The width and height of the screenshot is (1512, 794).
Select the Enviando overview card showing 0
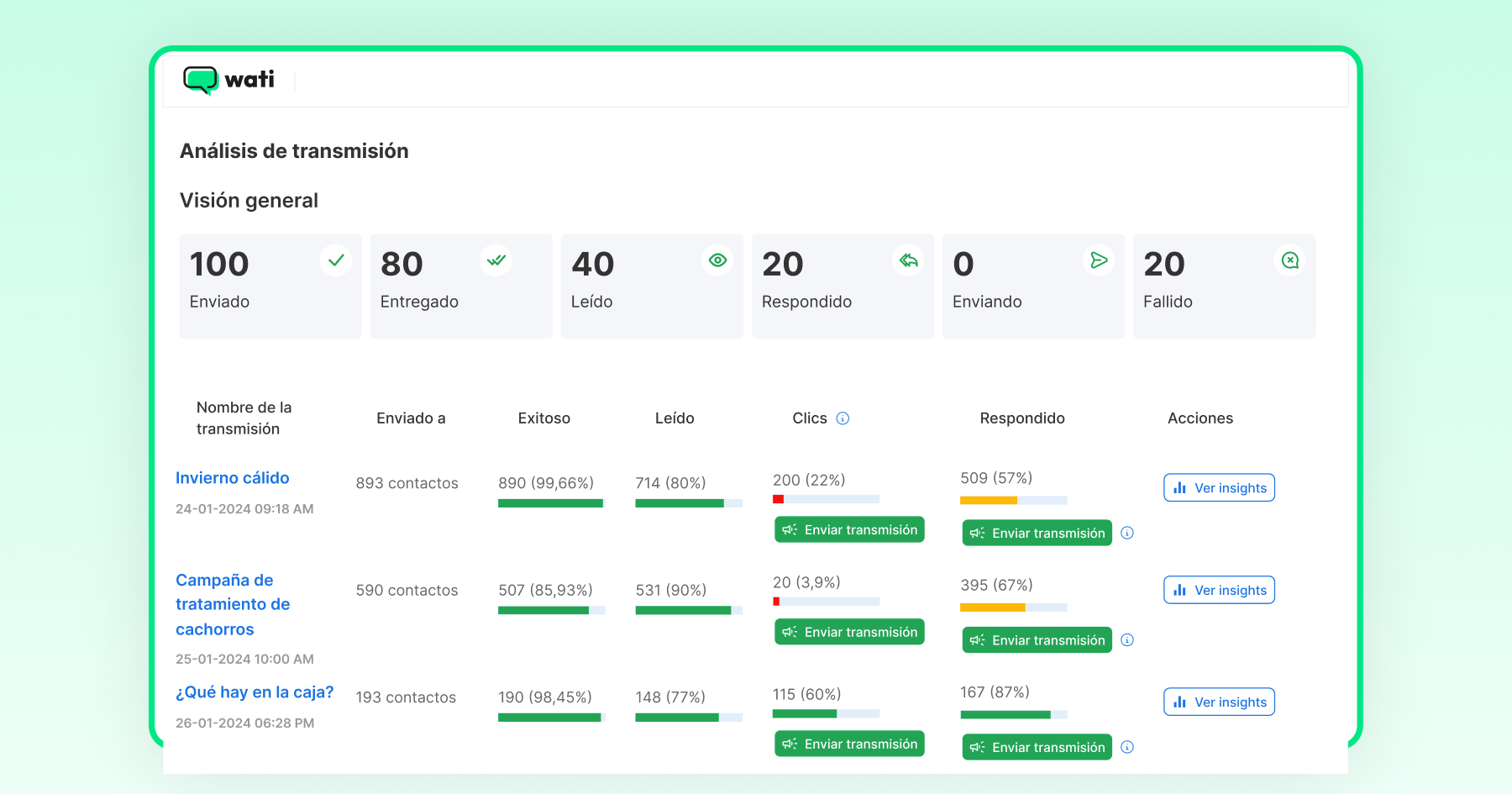pyautogui.click(x=1033, y=287)
